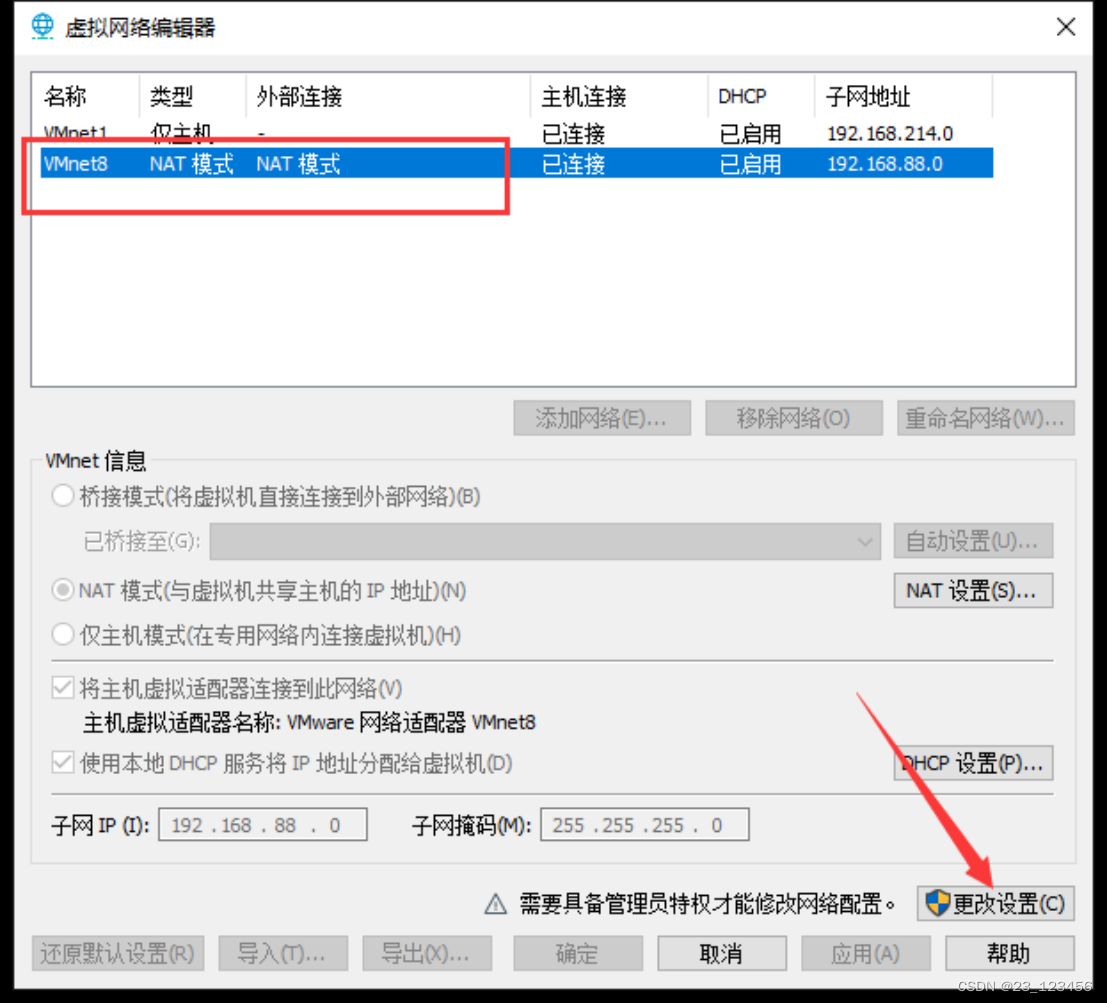
Task: Click the globe icon in the title bar
Action: (x=41, y=26)
